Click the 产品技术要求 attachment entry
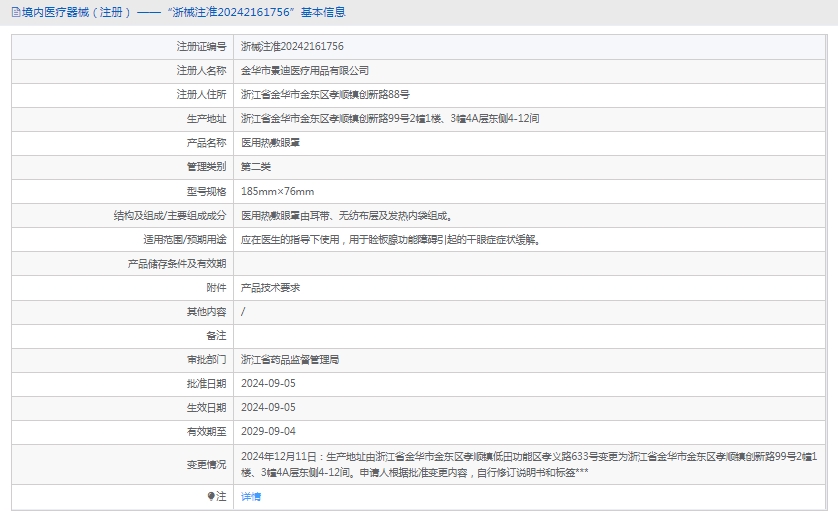 tap(270, 288)
